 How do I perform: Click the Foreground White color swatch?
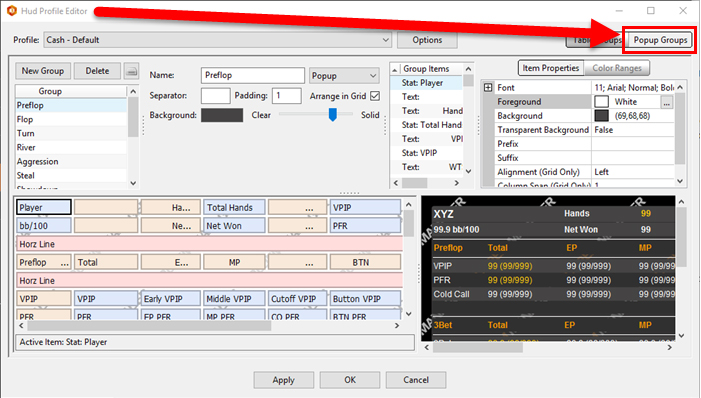(x=602, y=102)
